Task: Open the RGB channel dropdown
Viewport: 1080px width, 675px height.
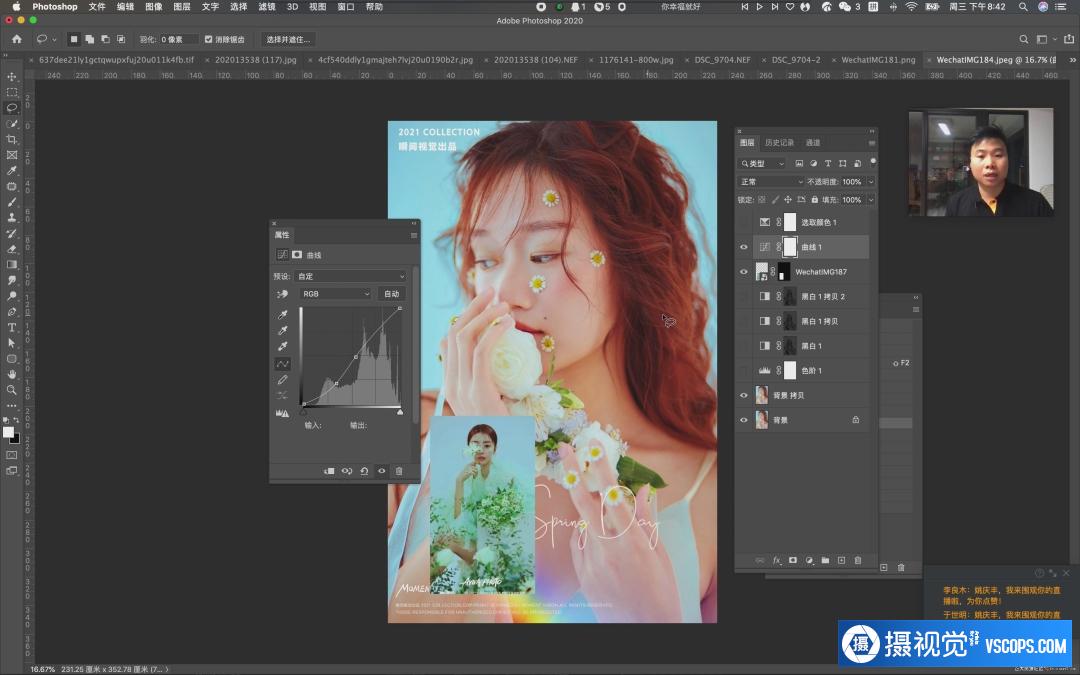Action: pos(335,294)
